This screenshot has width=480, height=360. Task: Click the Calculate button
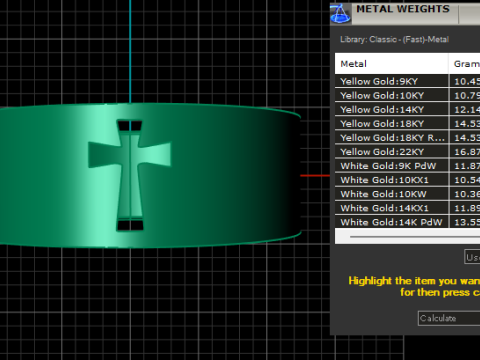(x=449, y=318)
